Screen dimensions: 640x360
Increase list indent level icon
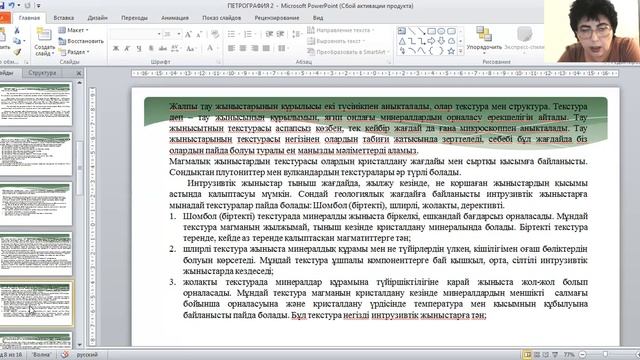pyautogui.click(x=280, y=34)
